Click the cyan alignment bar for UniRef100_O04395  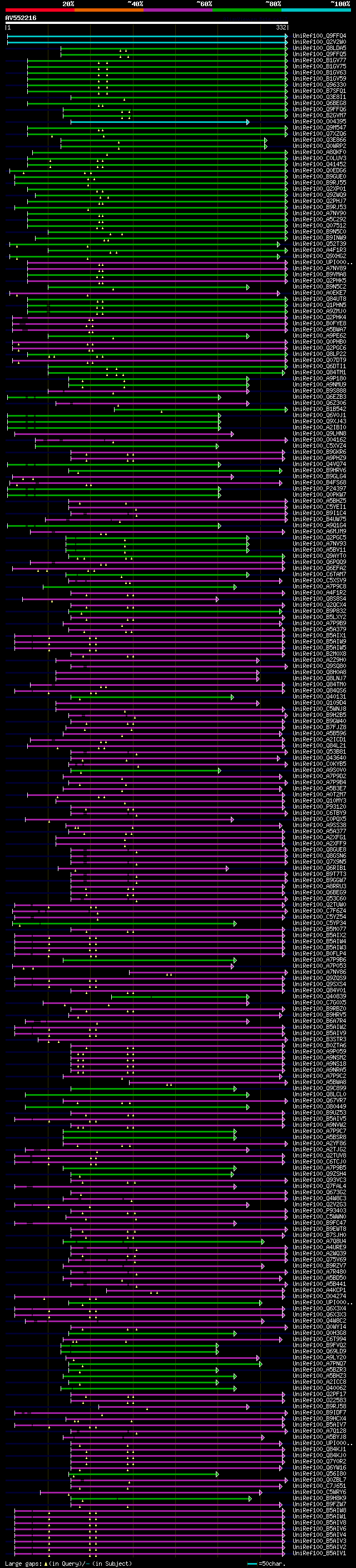[x=160, y=122]
